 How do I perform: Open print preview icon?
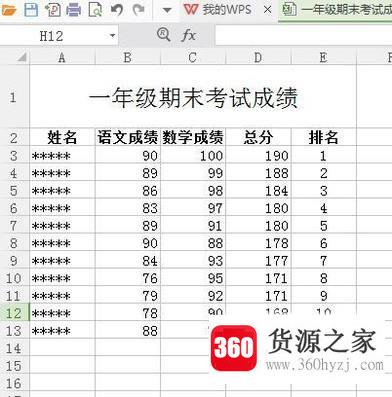point(95,10)
